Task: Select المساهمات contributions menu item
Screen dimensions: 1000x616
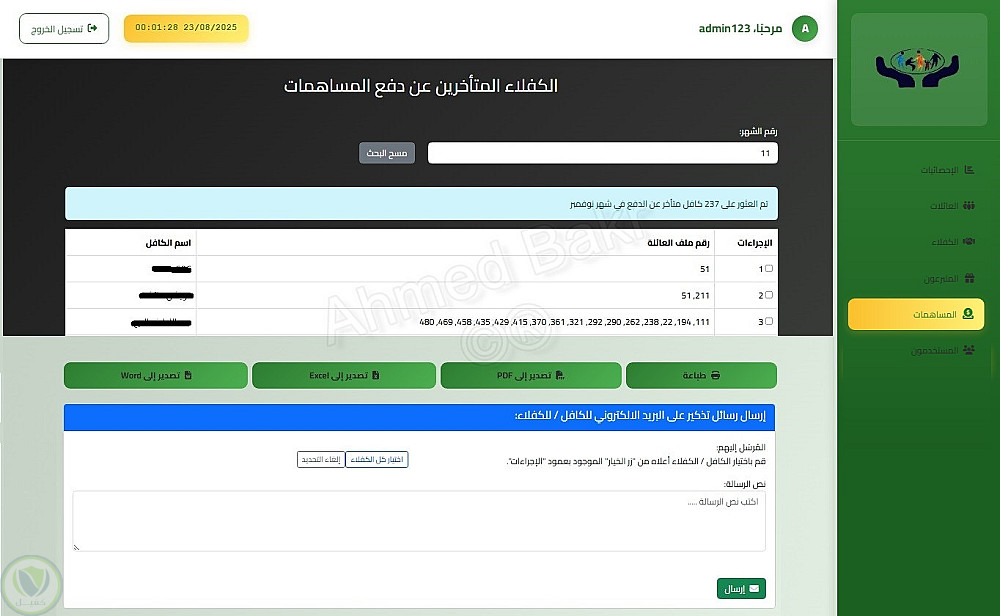Action: pyautogui.click(x=916, y=314)
